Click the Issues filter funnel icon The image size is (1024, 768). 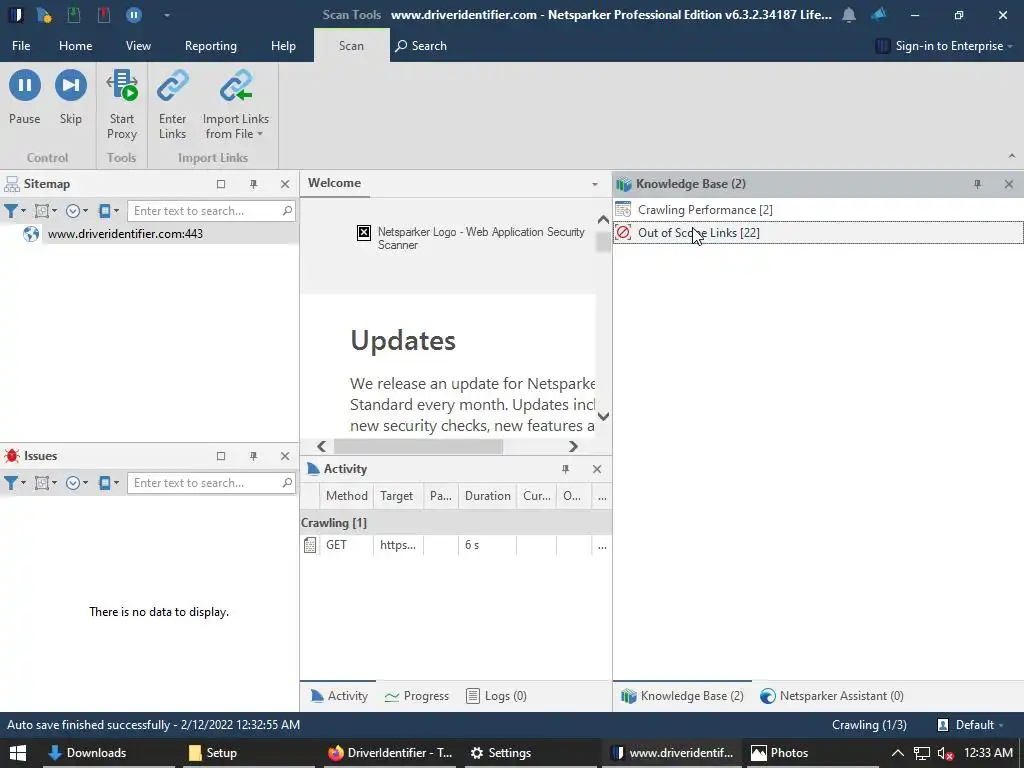tap(12, 483)
